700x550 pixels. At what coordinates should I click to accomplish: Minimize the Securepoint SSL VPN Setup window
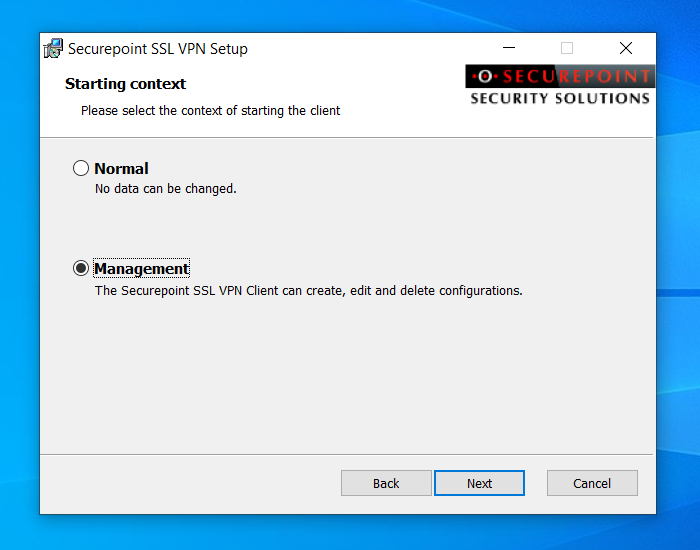[509, 48]
